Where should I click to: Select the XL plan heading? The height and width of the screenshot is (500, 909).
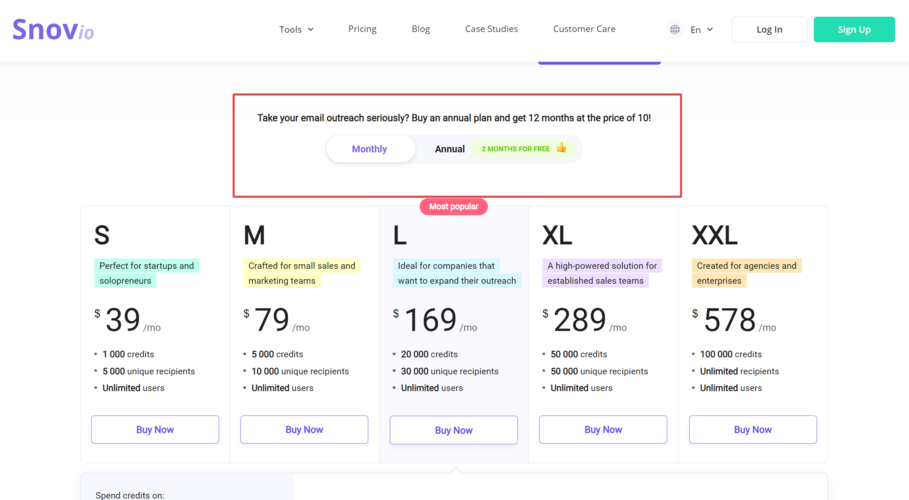click(557, 235)
